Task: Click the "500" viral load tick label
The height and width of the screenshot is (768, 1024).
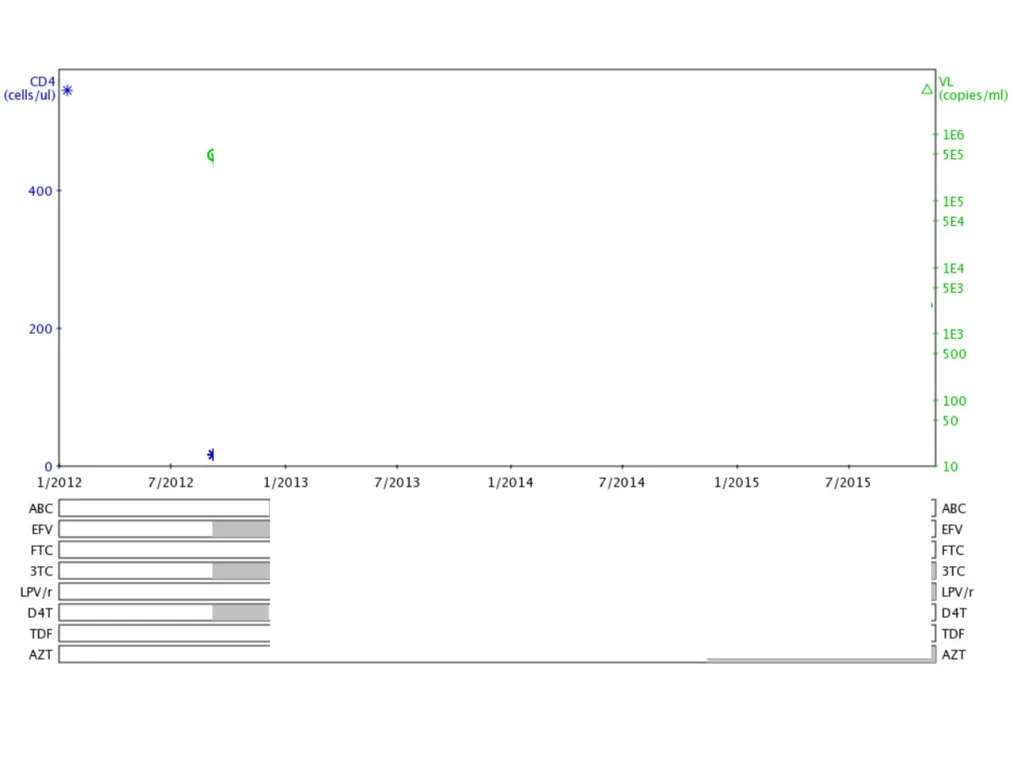Action: pyautogui.click(x=954, y=354)
